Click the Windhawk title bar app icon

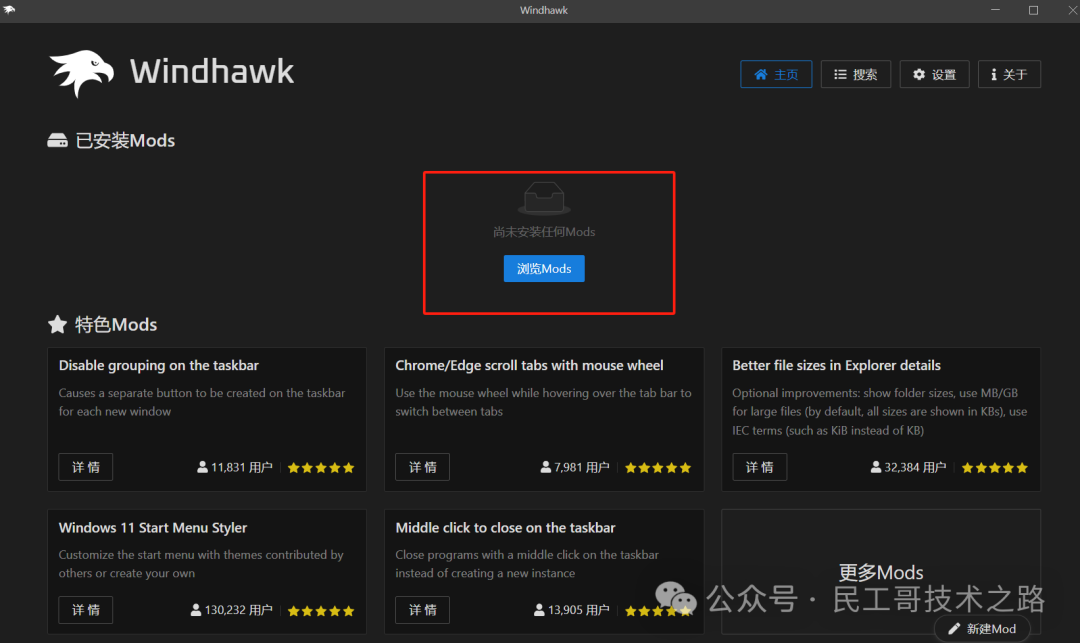(9, 10)
